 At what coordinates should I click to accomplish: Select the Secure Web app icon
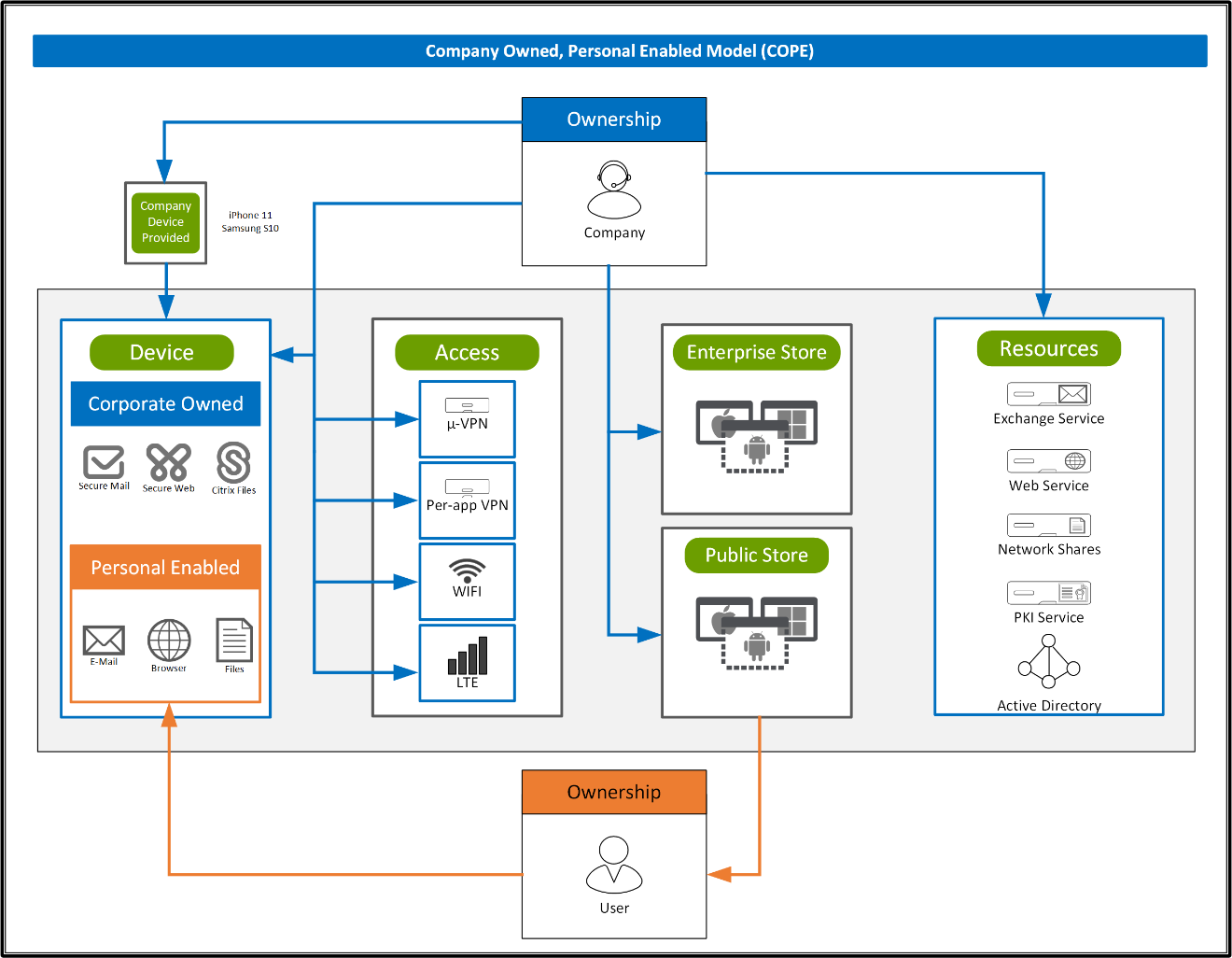169,462
